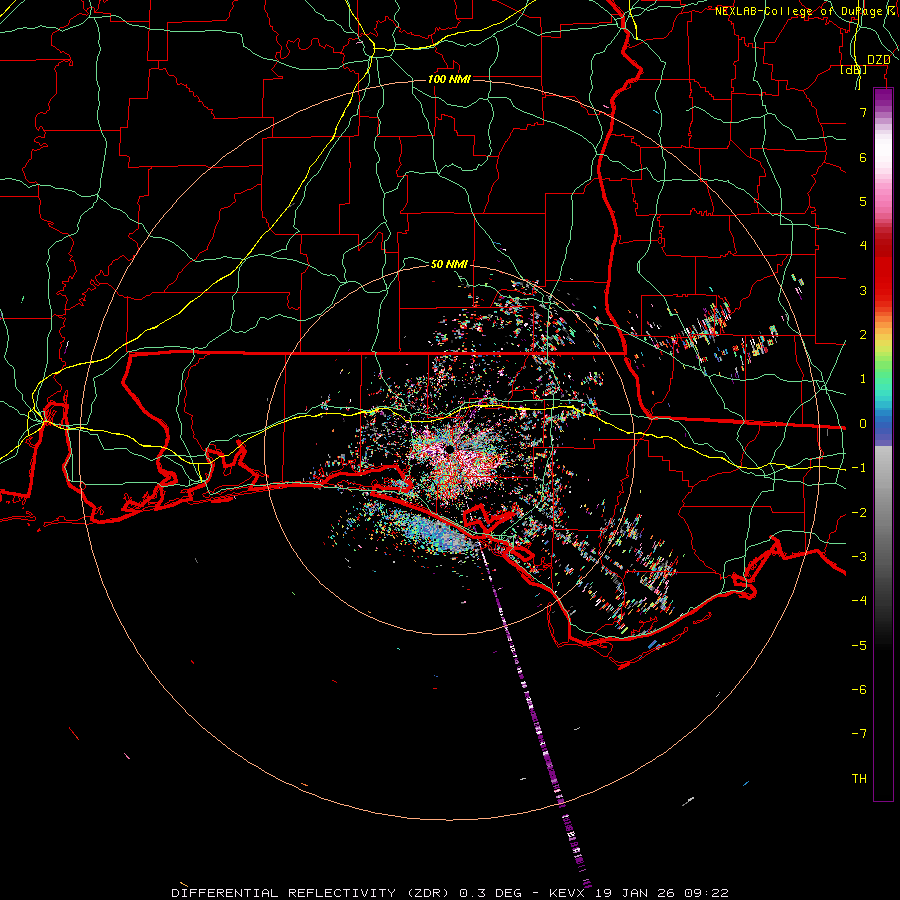
Task: Click the 5 value on the color scale
Action: click(863, 201)
